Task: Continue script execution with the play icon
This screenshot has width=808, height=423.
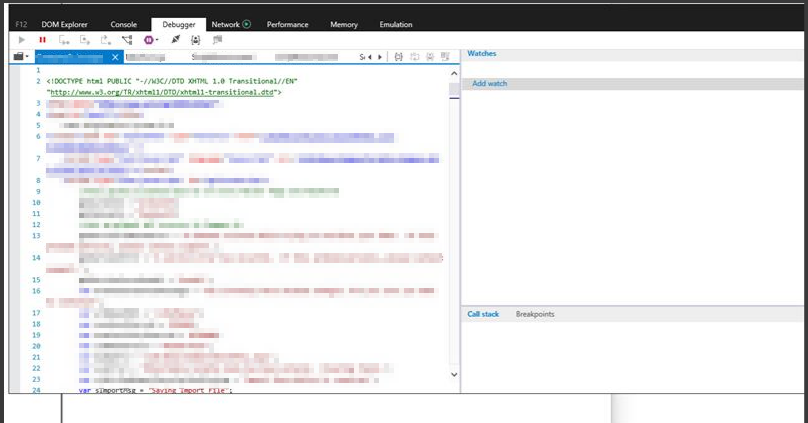Action: 22,40
